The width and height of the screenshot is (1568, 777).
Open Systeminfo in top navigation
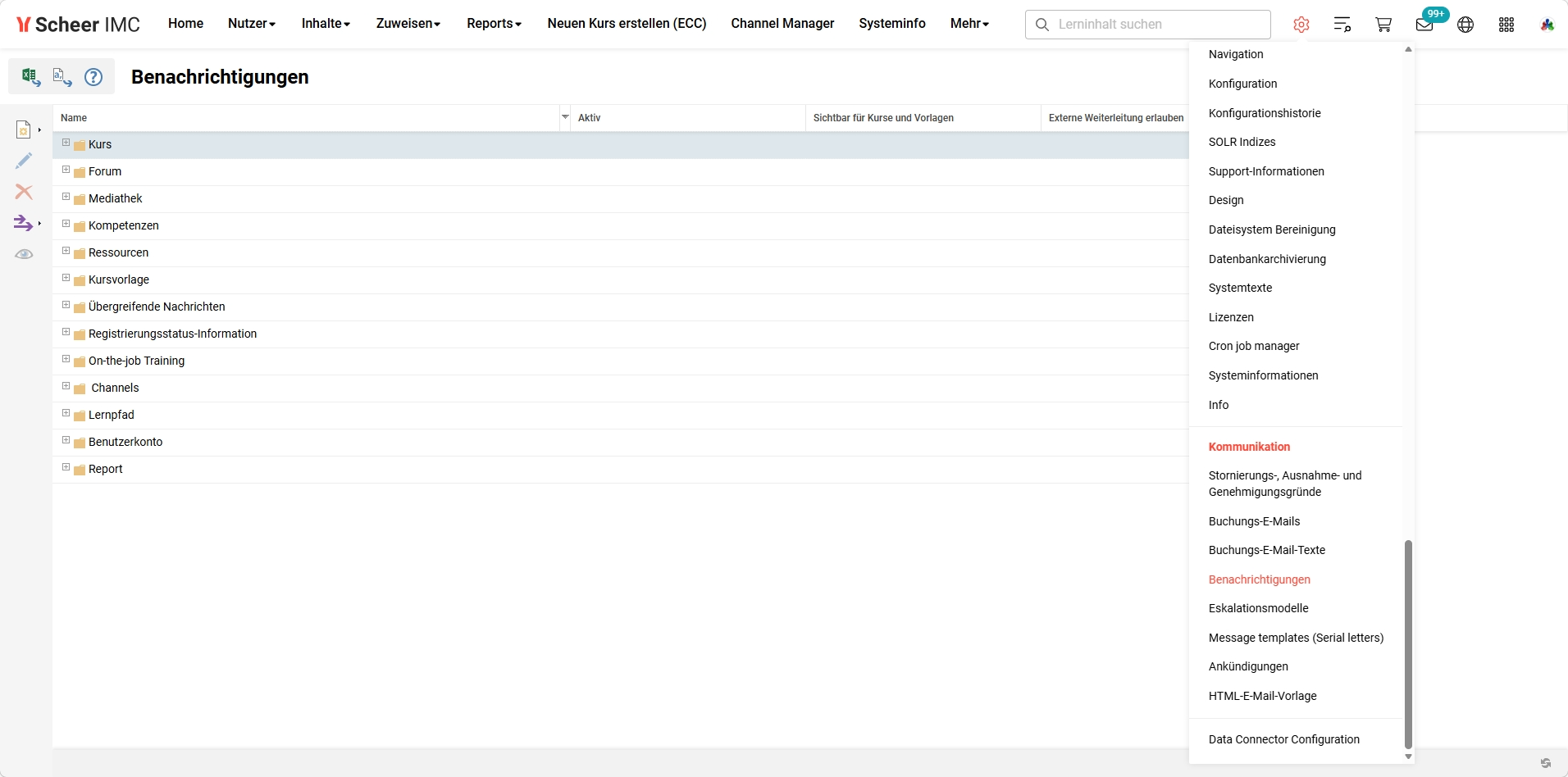(x=892, y=24)
